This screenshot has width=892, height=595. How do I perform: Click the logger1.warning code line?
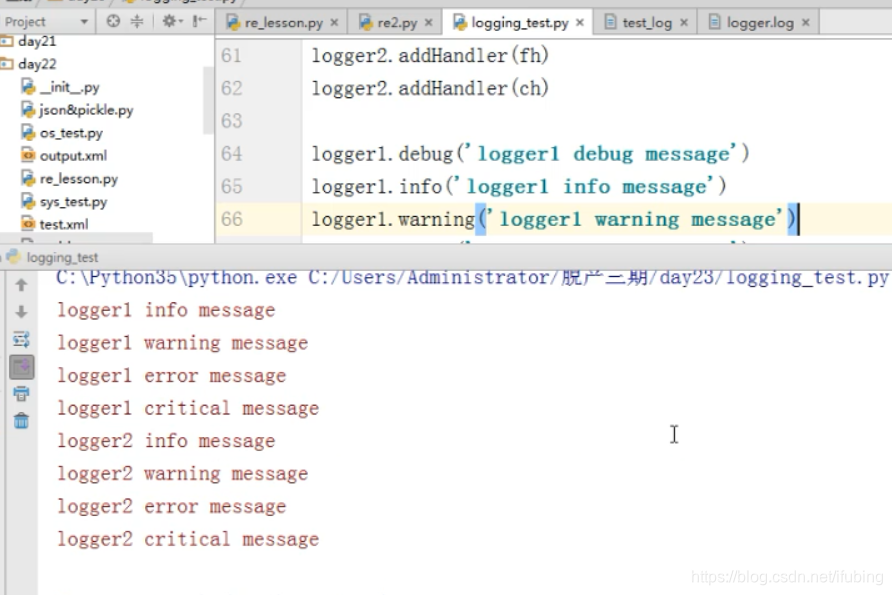tap(555, 219)
